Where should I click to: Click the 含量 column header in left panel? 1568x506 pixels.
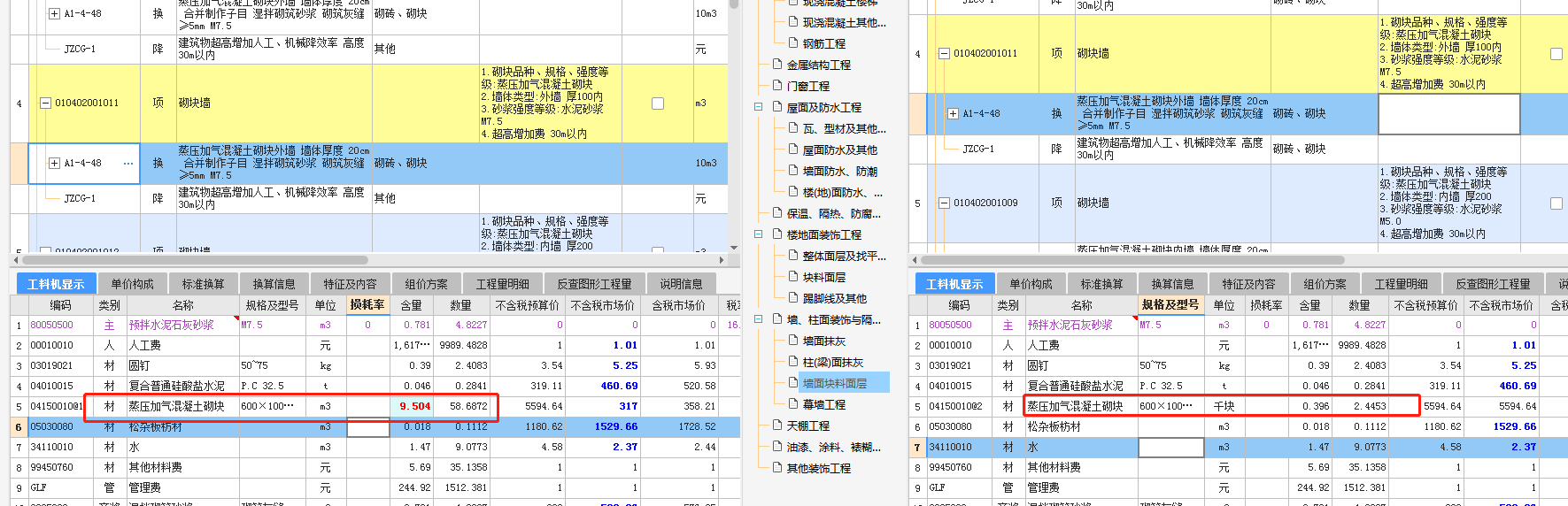pyautogui.click(x=412, y=305)
